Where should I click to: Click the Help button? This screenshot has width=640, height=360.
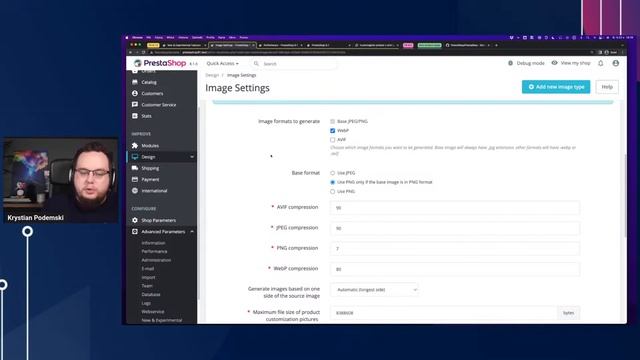point(607,87)
